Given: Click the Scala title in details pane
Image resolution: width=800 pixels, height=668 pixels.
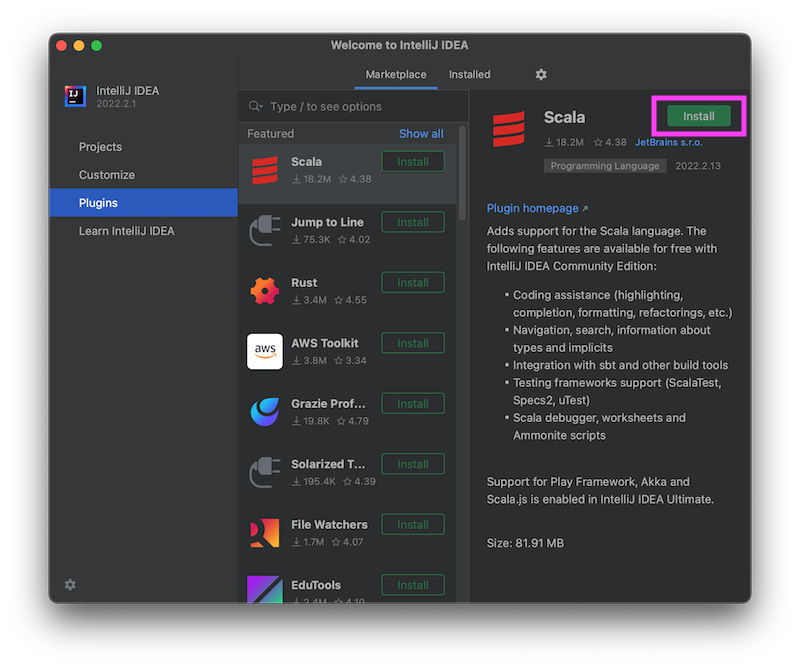Looking at the screenshot, I should pos(564,117).
